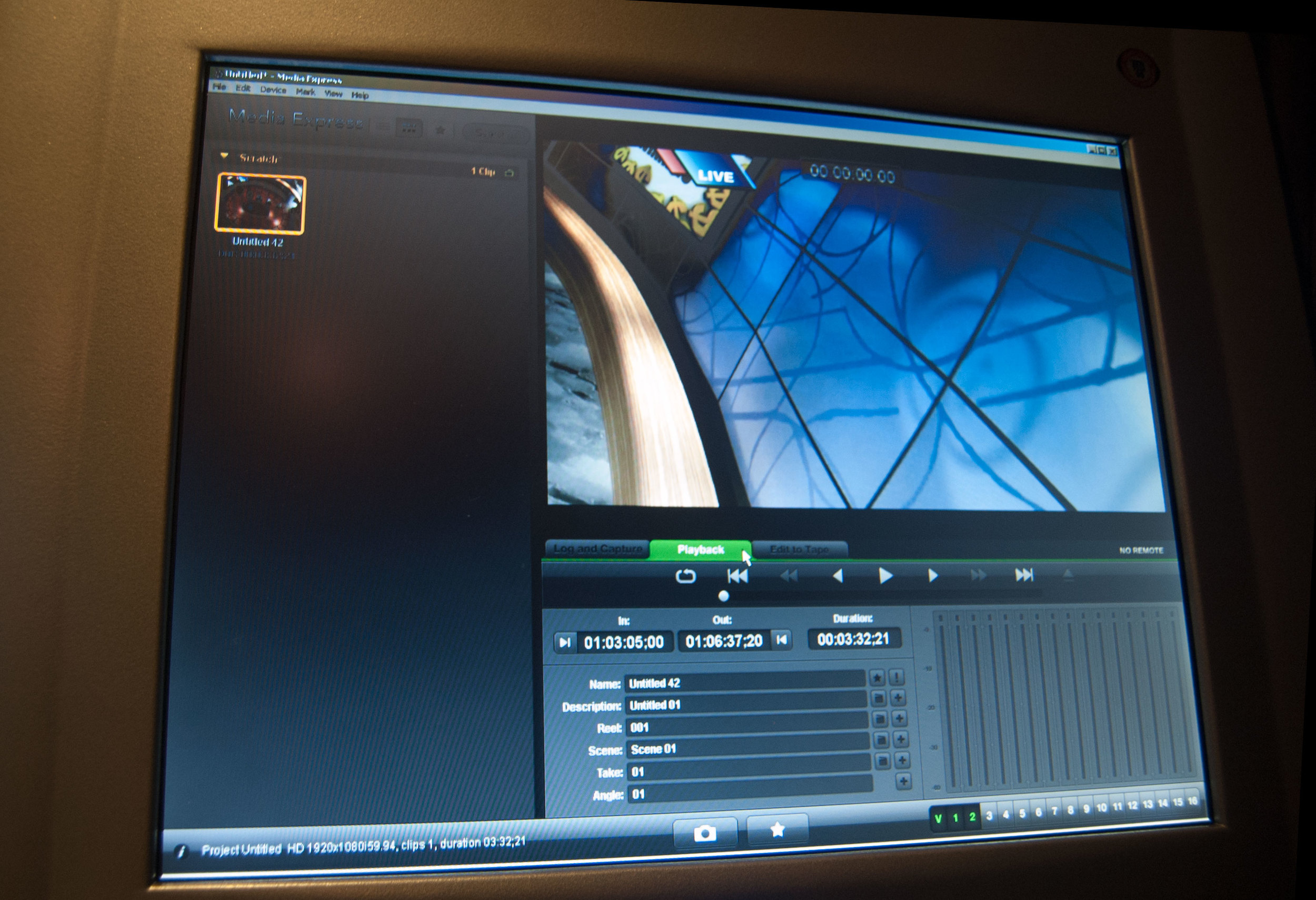Click the Reel field 001
Viewport: 1316px width, 900px height.
tap(747, 726)
